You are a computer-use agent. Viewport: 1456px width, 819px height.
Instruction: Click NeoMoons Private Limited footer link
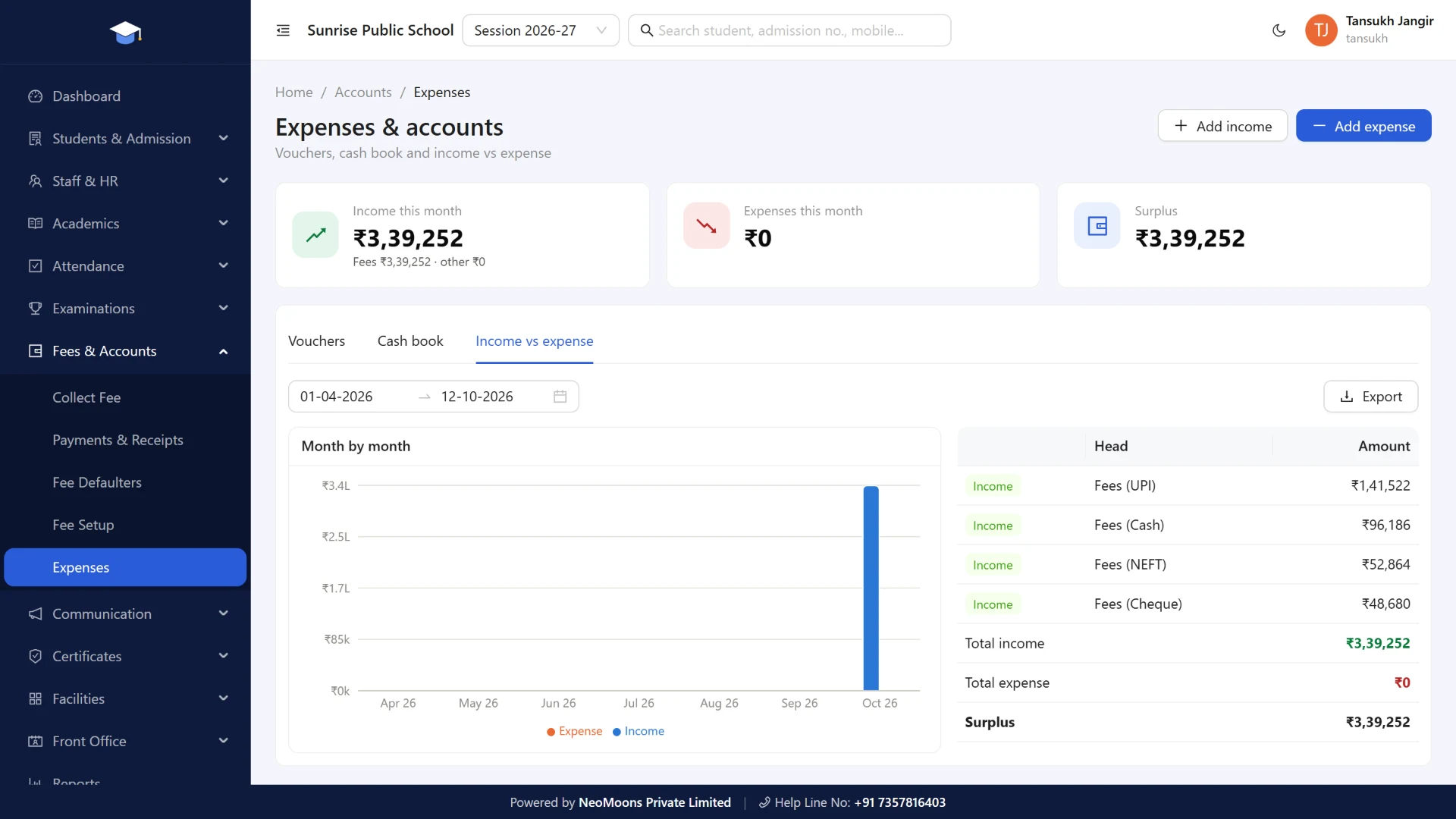tap(654, 802)
